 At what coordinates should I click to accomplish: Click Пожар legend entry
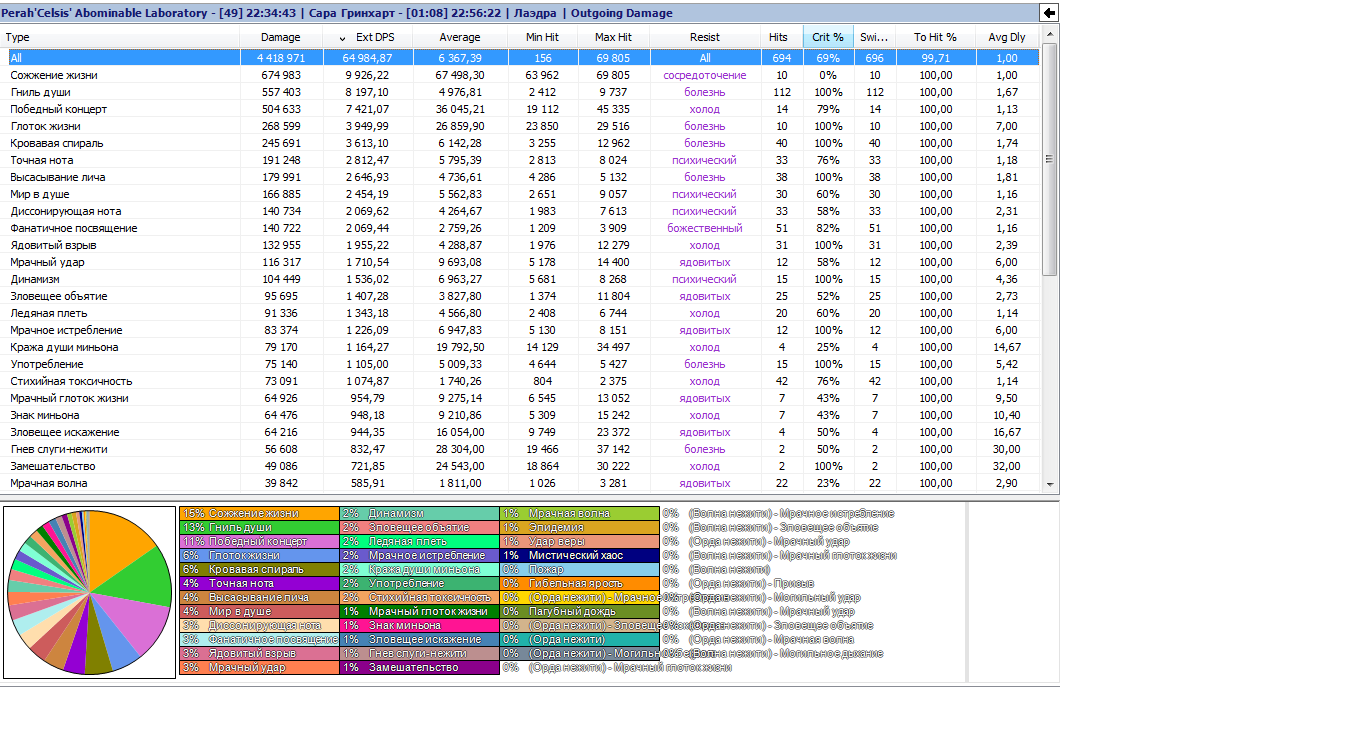pyautogui.click(x=579, y=569)
